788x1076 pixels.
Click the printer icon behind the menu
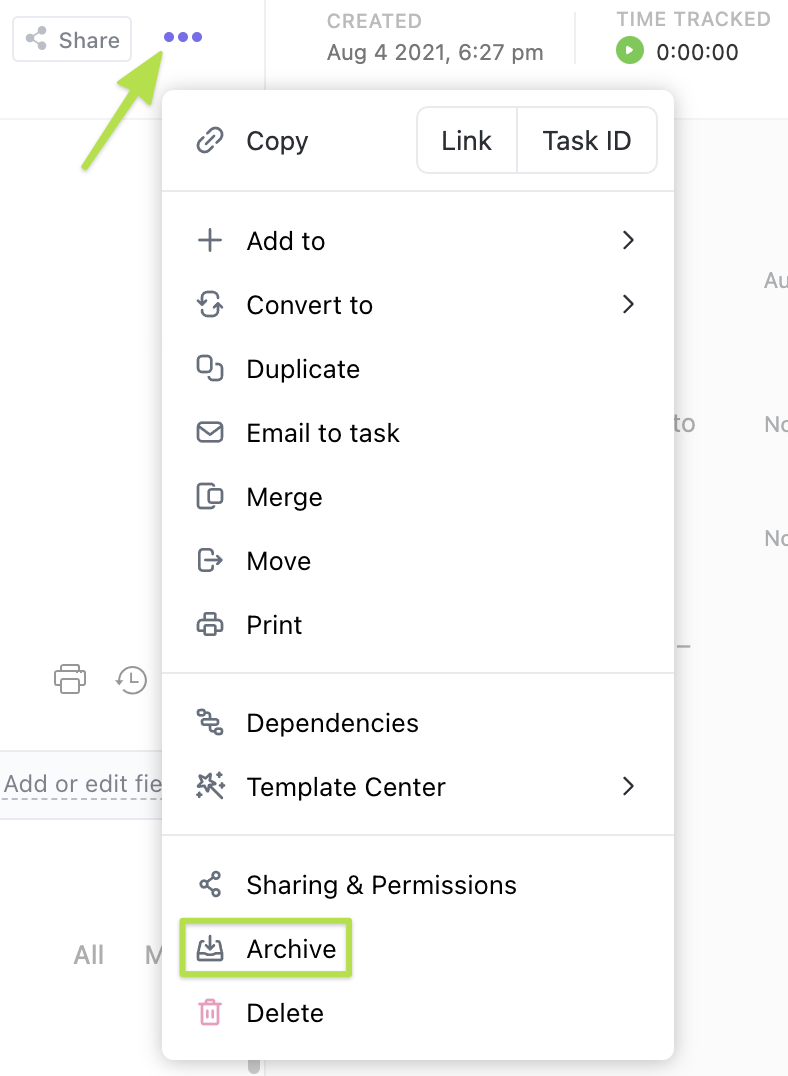click(x=69, y=679)
